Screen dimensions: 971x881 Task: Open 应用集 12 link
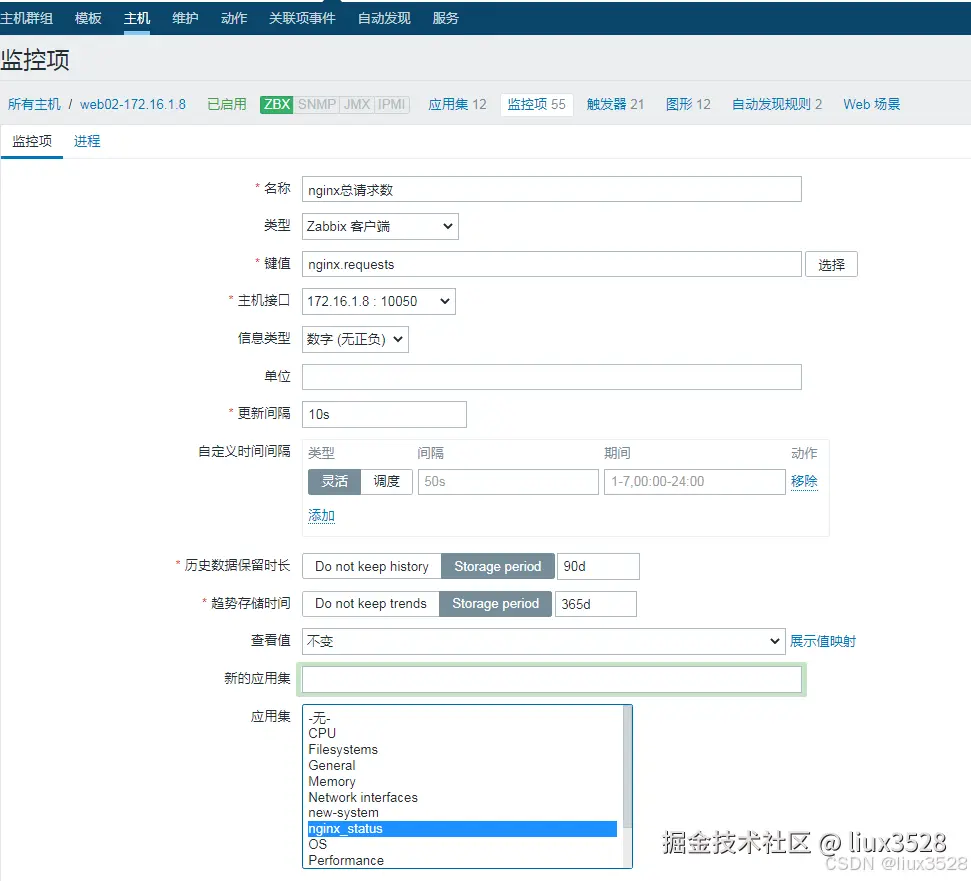pyautogui.click(x=458, y=104)
